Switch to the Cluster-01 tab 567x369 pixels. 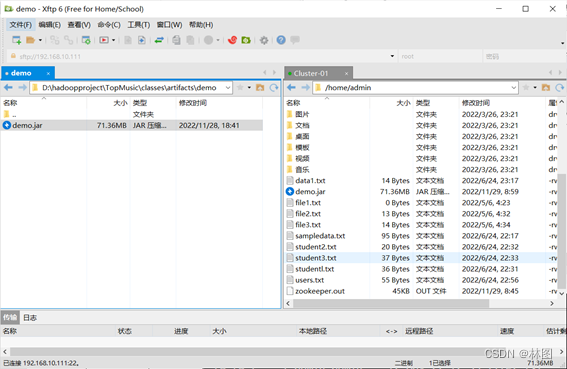click(x=318, y=73)
